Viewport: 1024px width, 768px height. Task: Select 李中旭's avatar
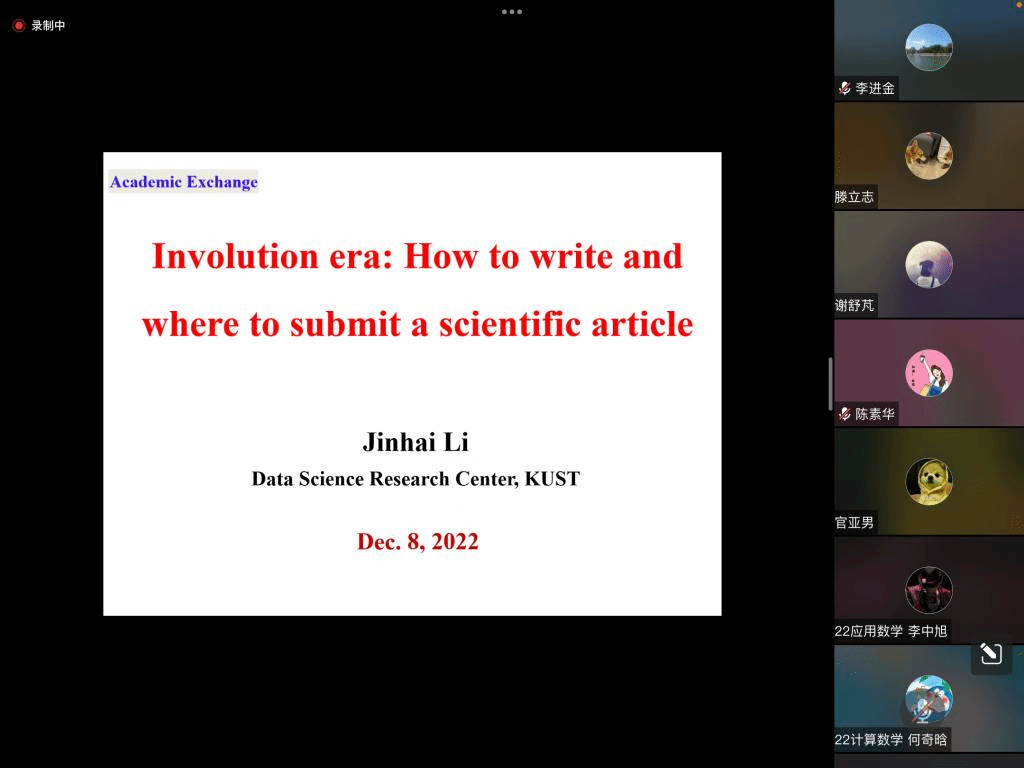[x=928, y=590]
